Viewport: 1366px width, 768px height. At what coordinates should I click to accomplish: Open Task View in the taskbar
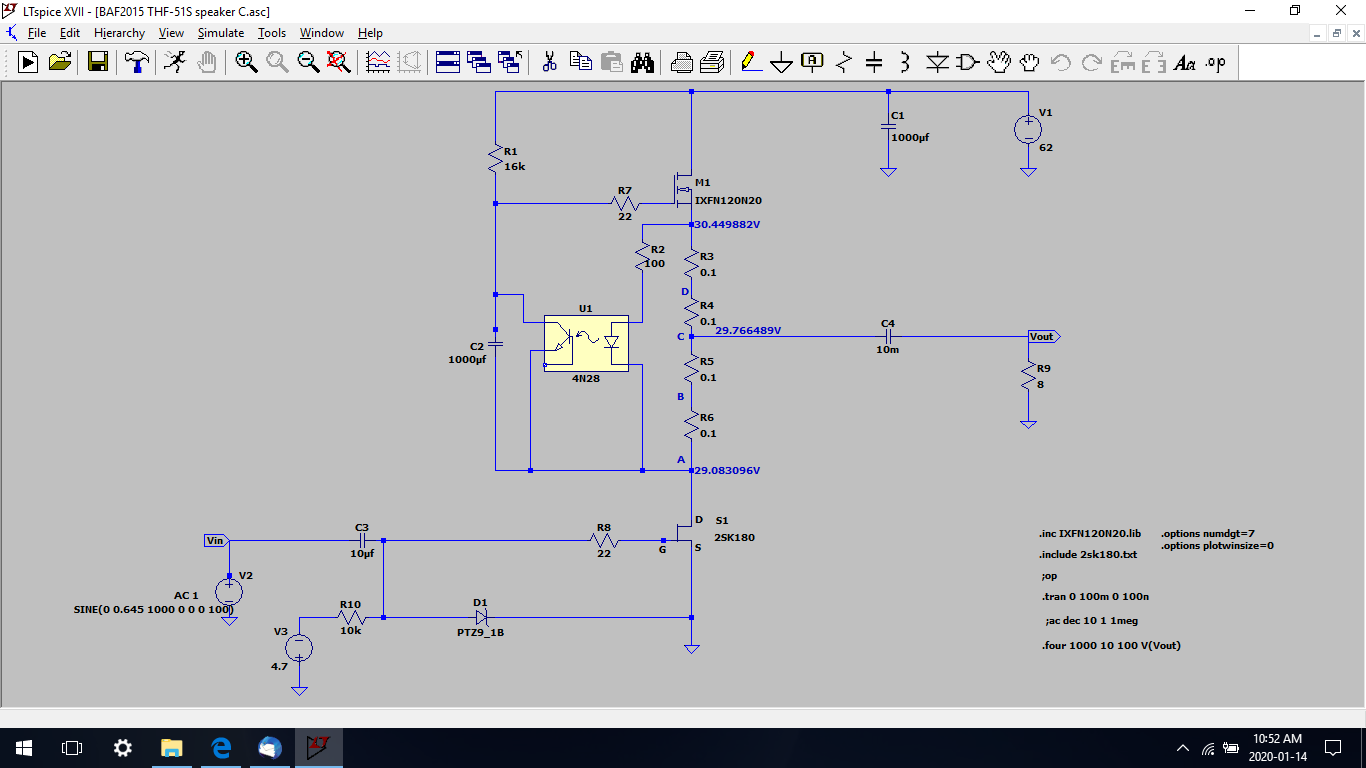point(72,748)
